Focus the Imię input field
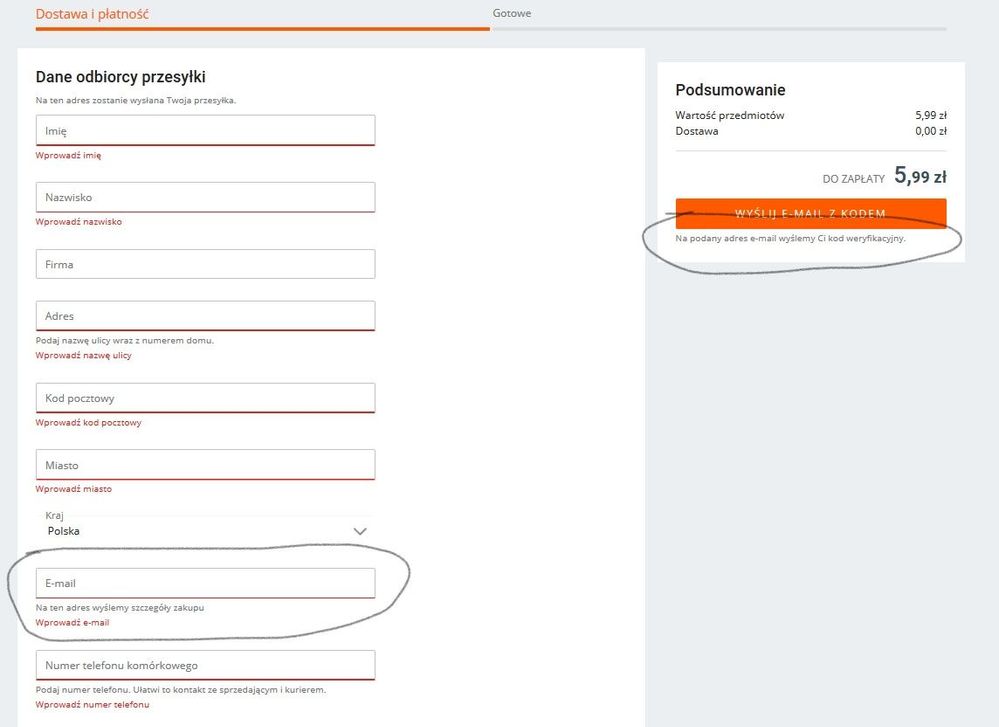This screenshot has width=999, height=727. click(x=205, y=130)
